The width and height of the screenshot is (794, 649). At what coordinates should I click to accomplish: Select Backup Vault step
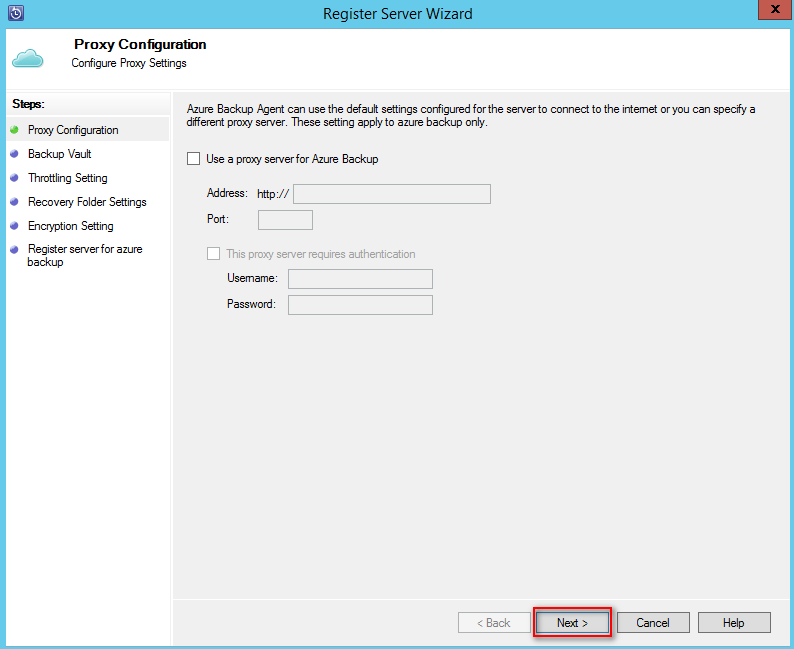60,154
